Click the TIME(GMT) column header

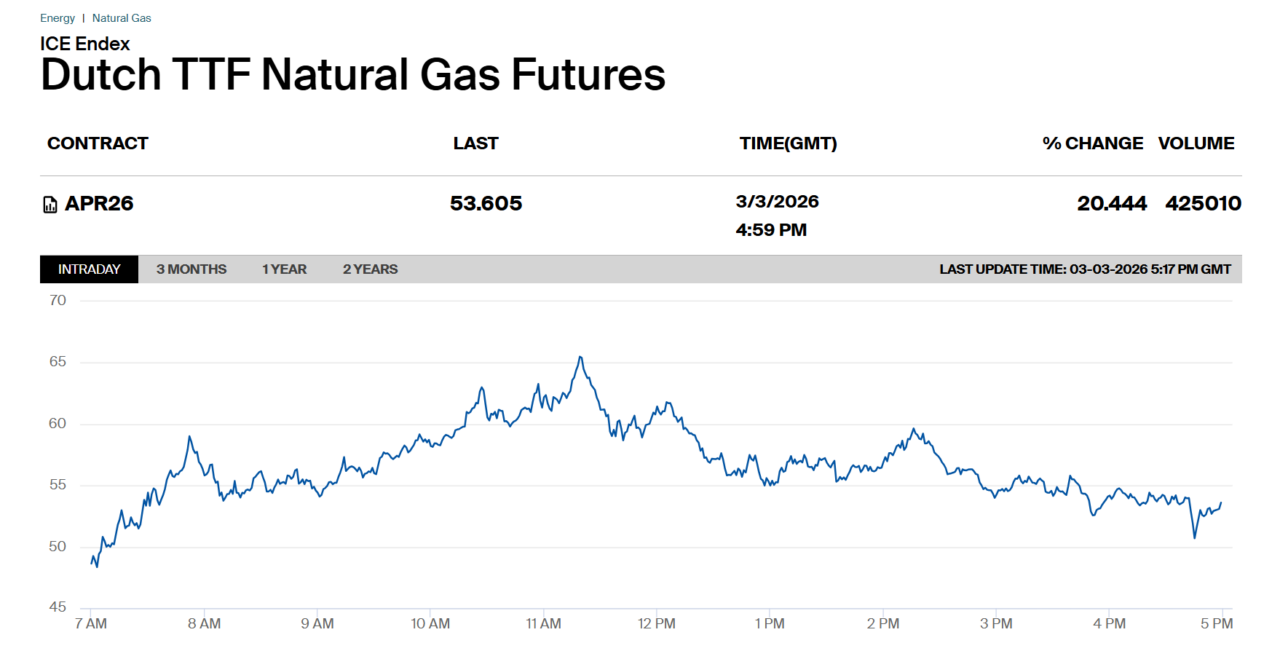pyautogui.click(x=788, y=143)
